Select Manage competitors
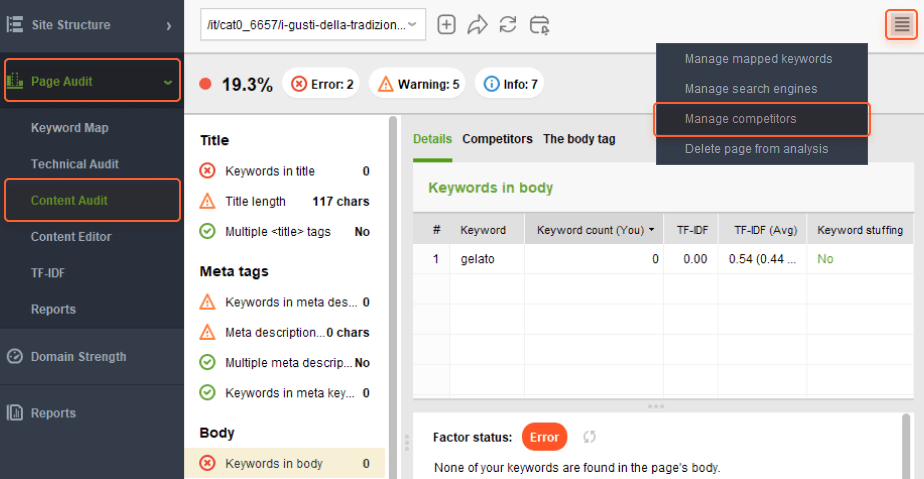The width and height of the screenshot is (924, 479). coord(761,119)
